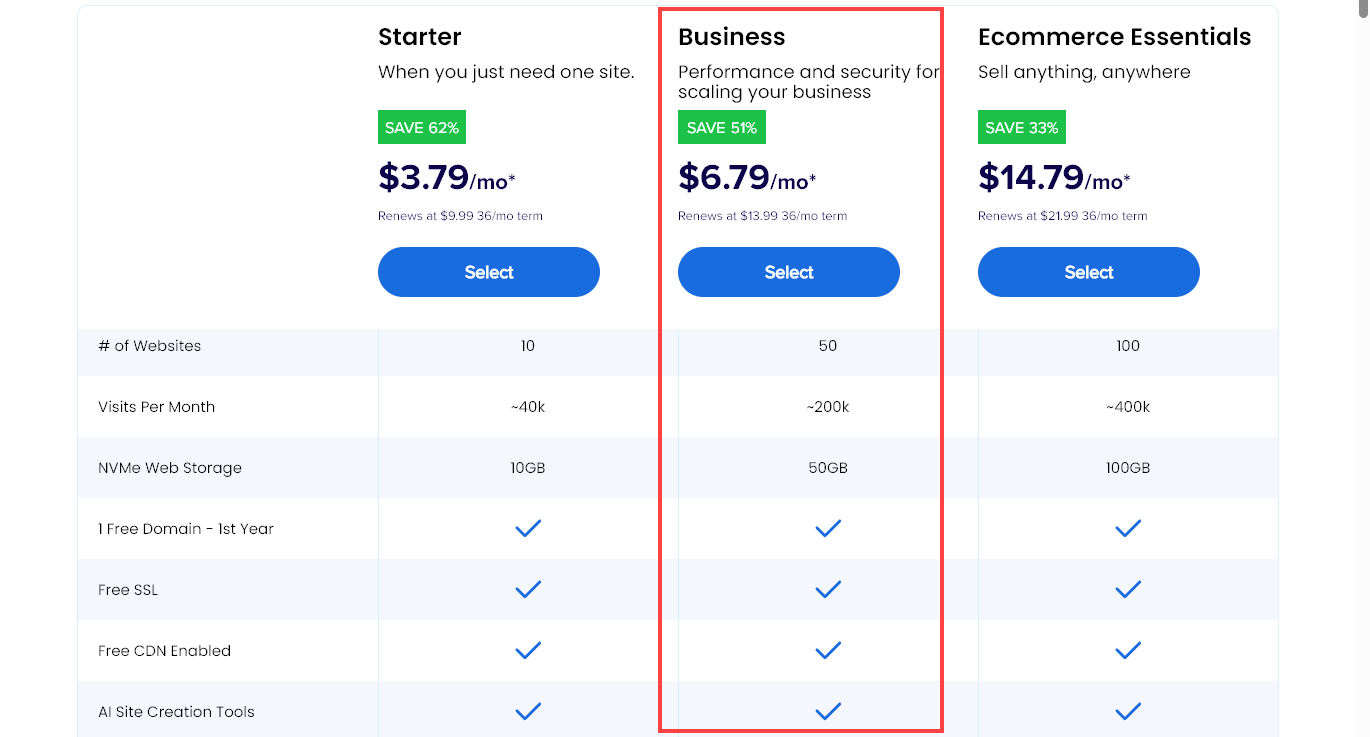Screen dimensions: 1370x737
Task: Click the checkmark for Business Free CDN Enabled
Action: coord(828,650)
